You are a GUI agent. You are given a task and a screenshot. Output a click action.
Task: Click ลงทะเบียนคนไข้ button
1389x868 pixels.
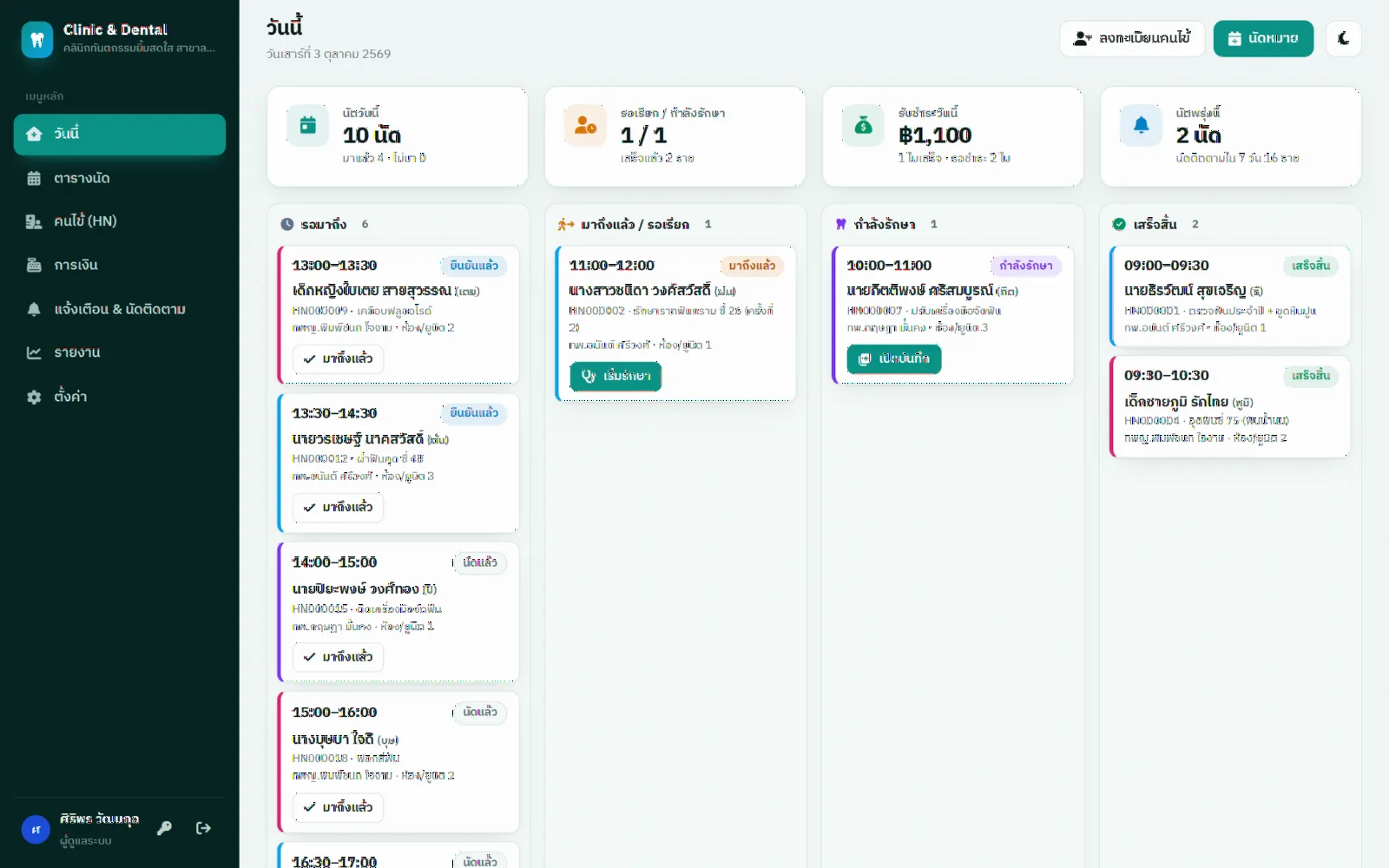pos(1132,38)
